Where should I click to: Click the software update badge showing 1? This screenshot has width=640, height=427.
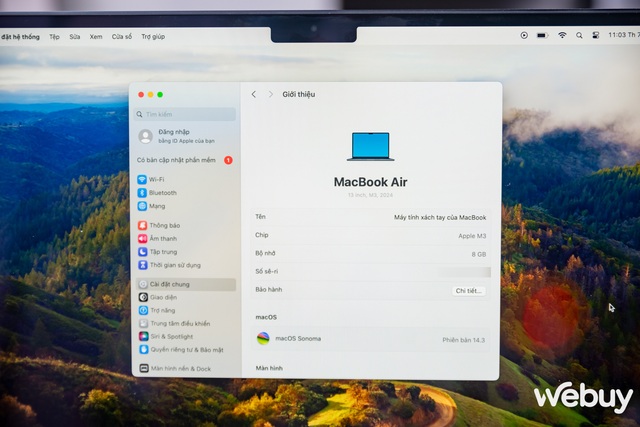pos(228,160)
